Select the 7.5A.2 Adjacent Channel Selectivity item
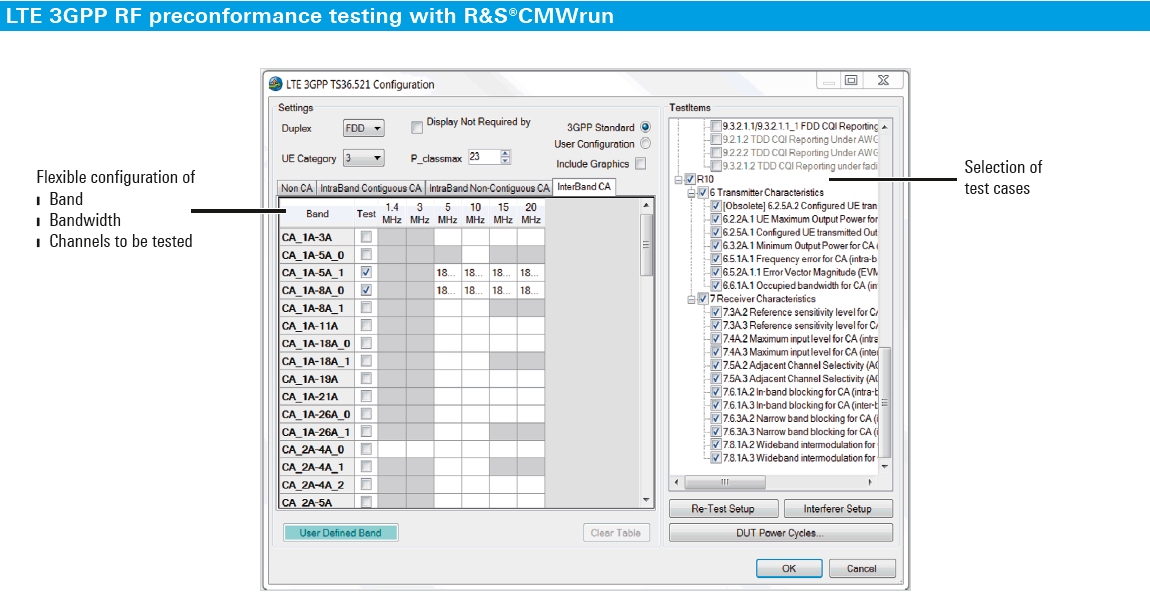This screenshot has height=615, width=1150. tap(800, 365)
